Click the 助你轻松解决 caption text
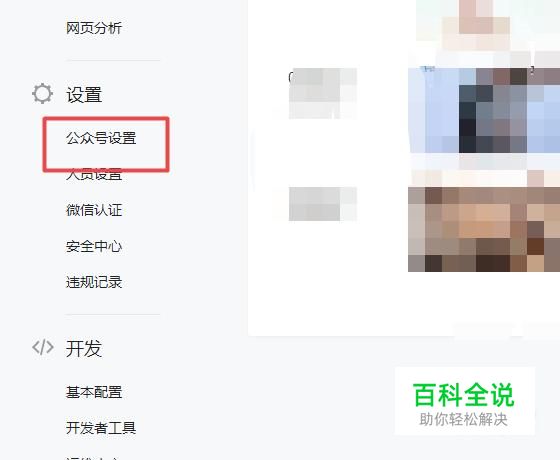560x460 pixels. click(464, 419)
